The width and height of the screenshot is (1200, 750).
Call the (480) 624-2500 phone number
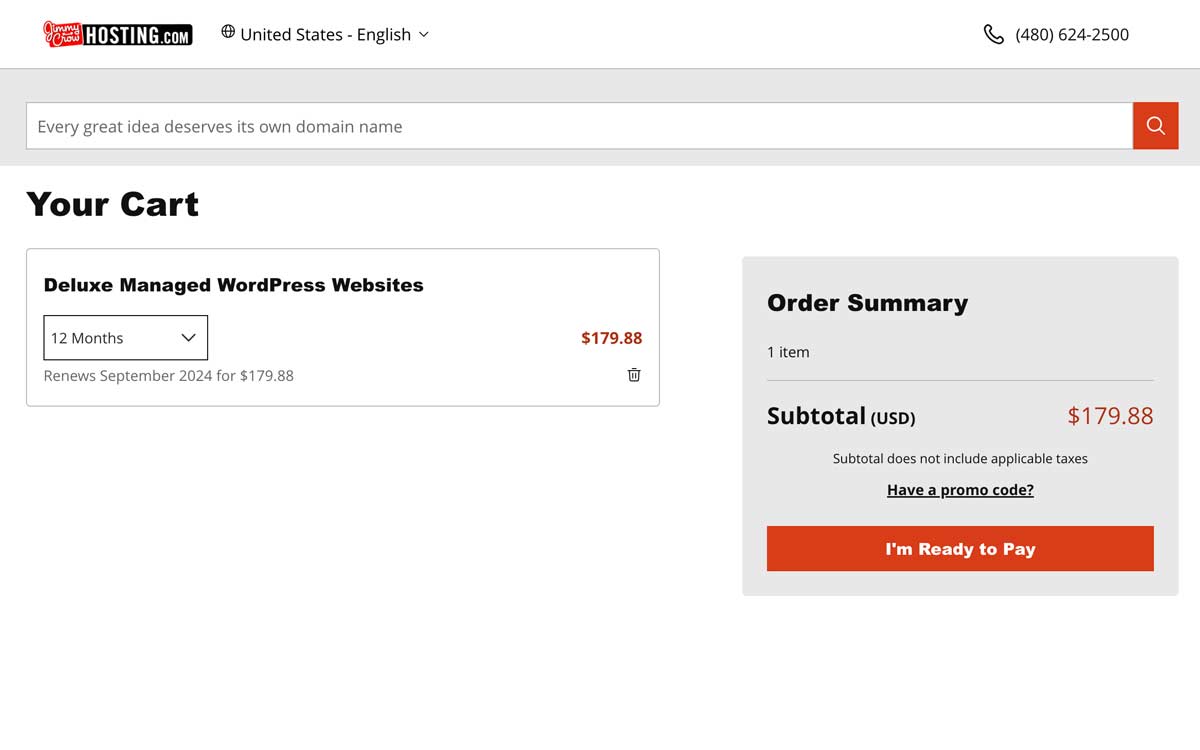point(1072,35)
